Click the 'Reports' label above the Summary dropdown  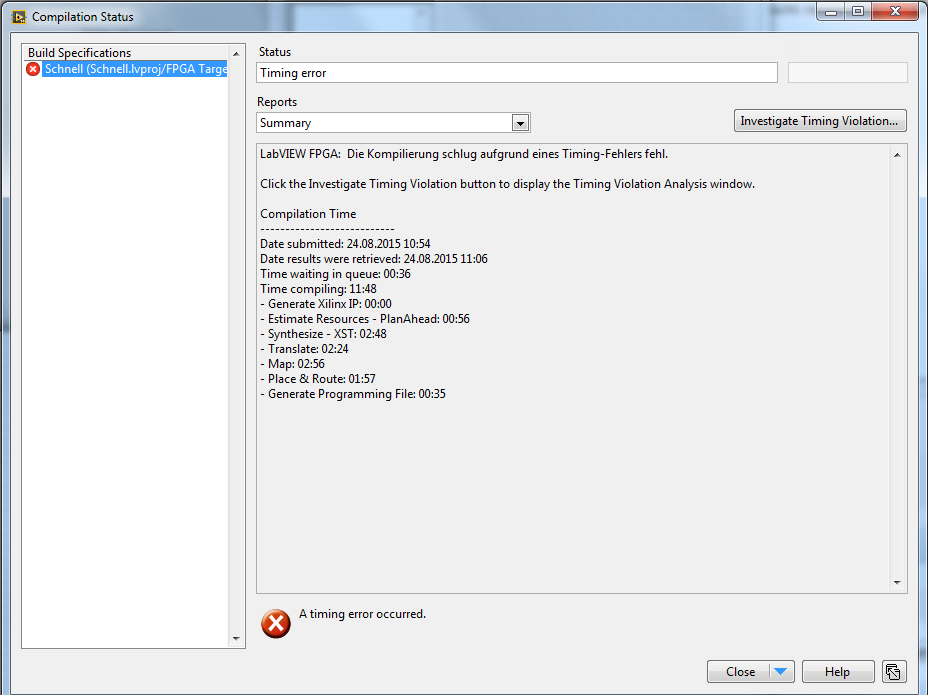(277, 102)
